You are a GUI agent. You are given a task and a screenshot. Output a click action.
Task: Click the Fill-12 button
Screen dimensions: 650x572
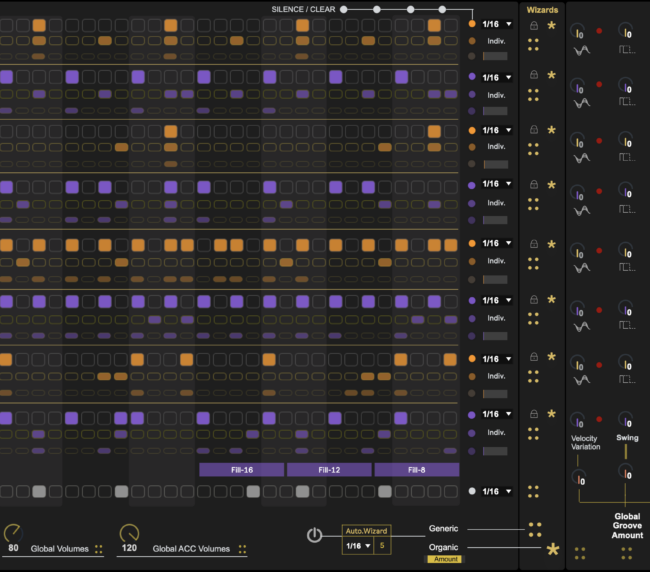point(329,469)
